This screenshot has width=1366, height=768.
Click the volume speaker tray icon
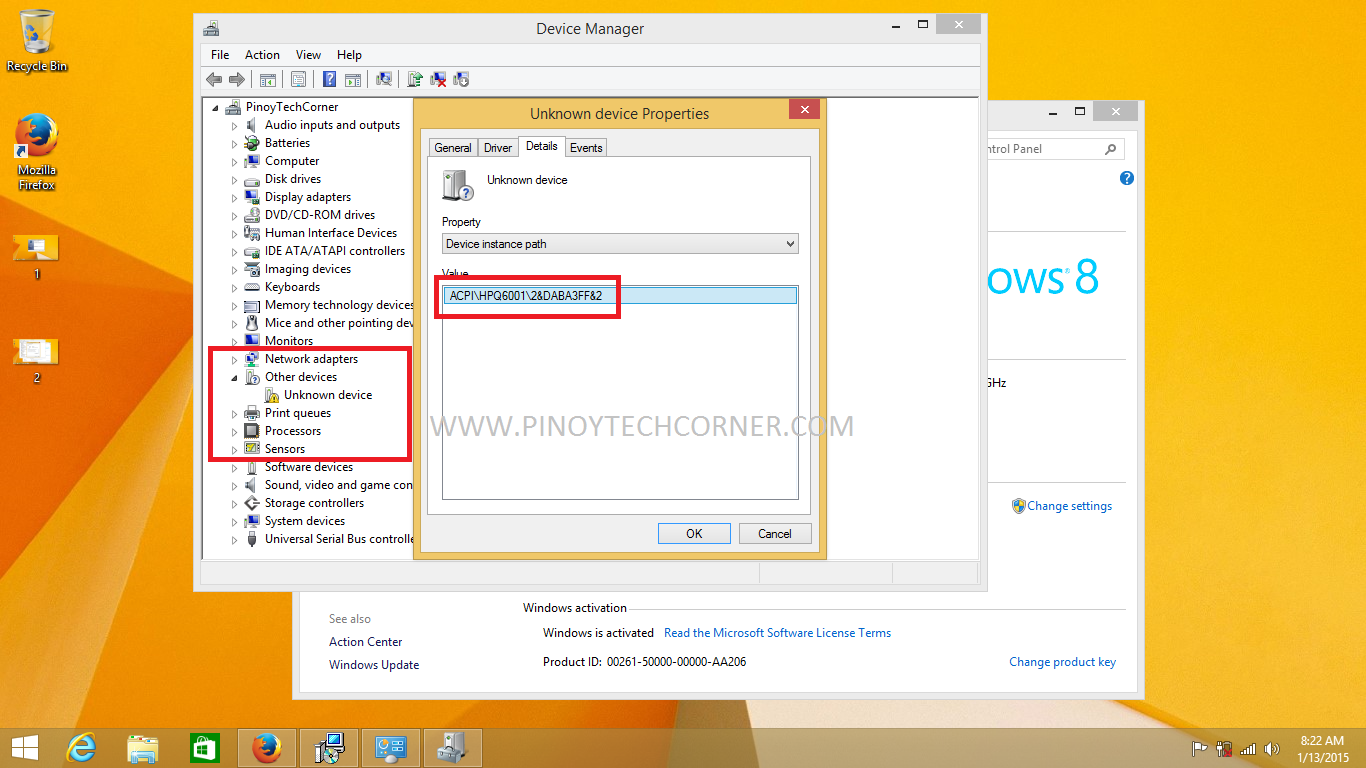1272,748
